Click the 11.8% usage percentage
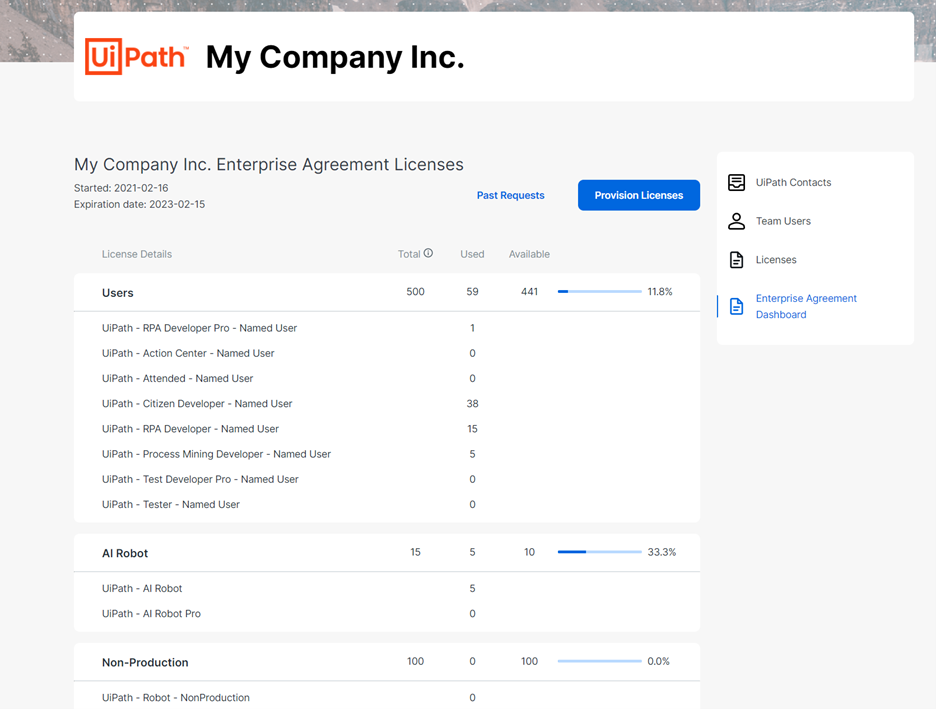936x709 pixels. click(660, 292)
